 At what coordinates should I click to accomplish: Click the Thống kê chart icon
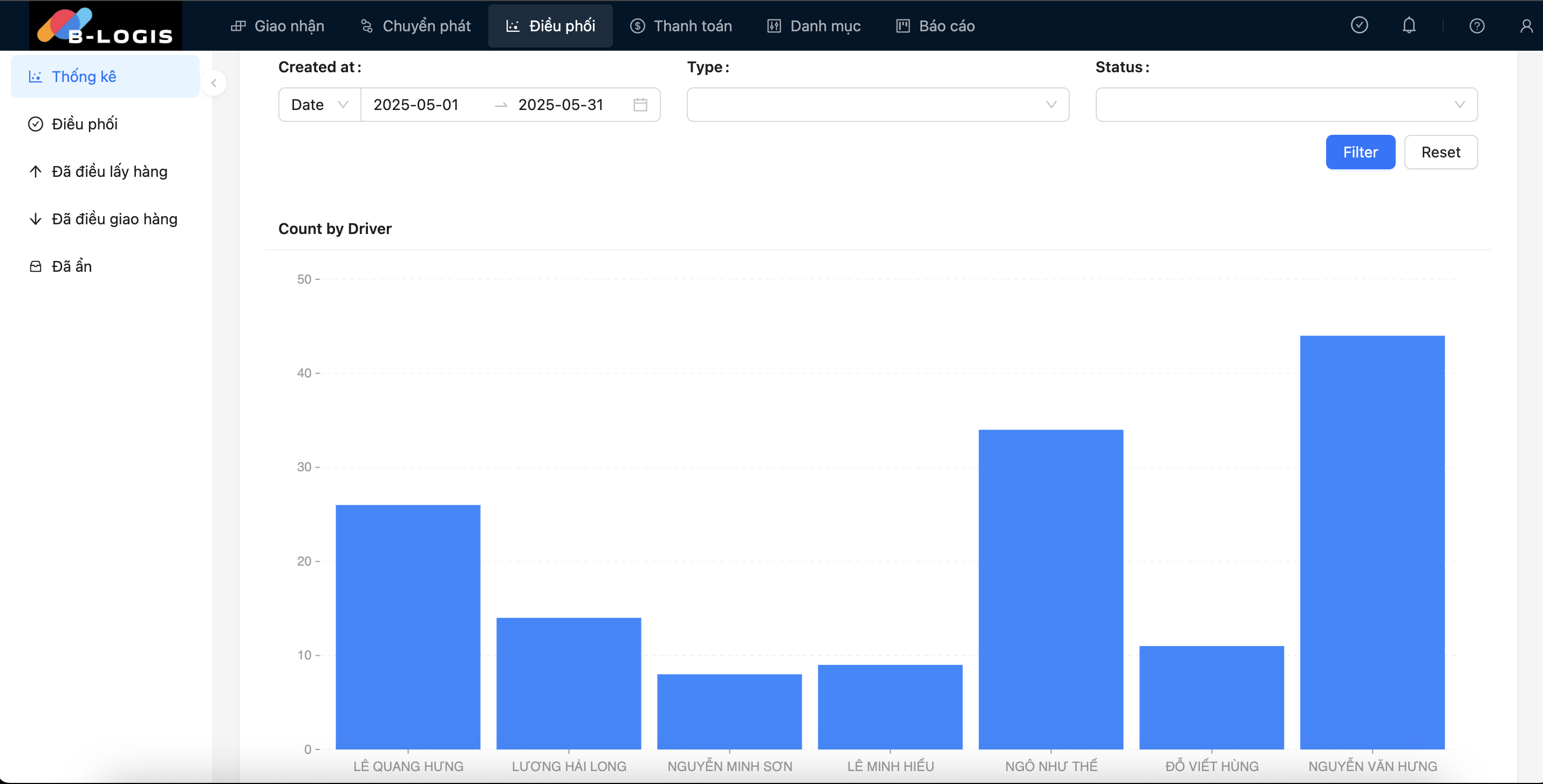click(x=36, y=77)
